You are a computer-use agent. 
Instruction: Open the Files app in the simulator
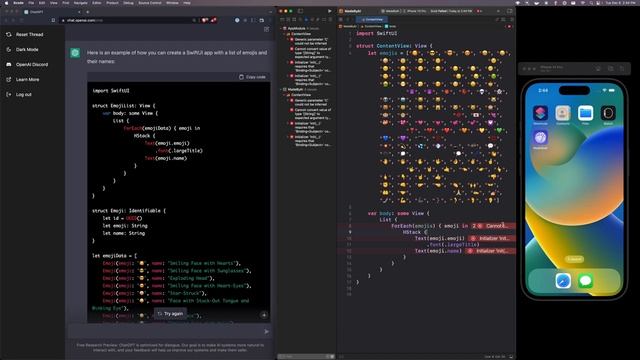[x=585, y=113]
